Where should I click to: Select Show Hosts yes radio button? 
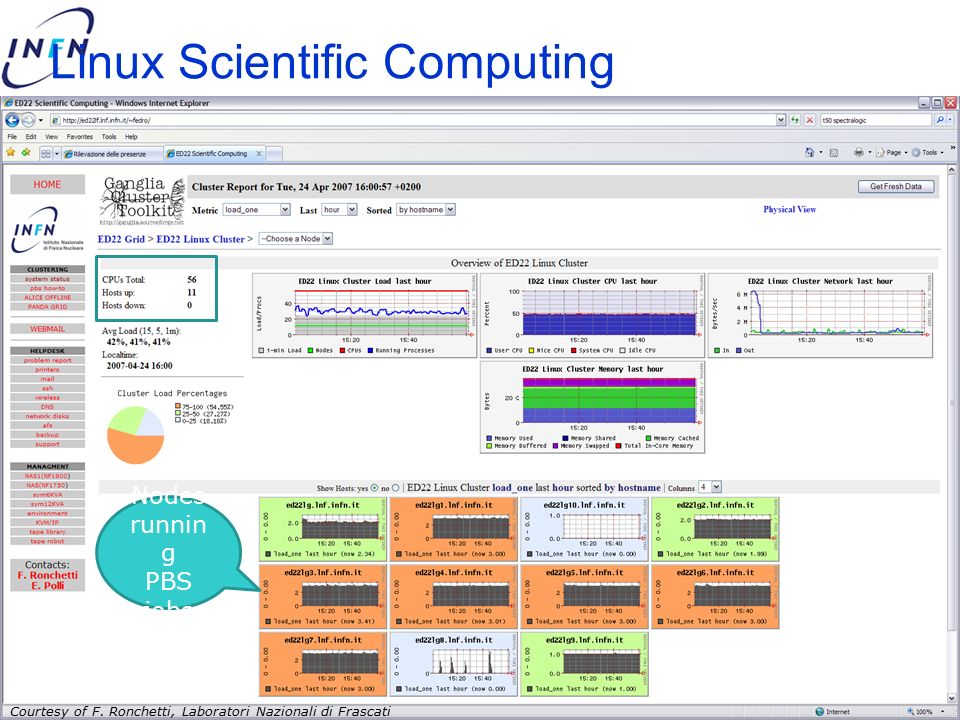pyautogui.click(x=374, y=488)
